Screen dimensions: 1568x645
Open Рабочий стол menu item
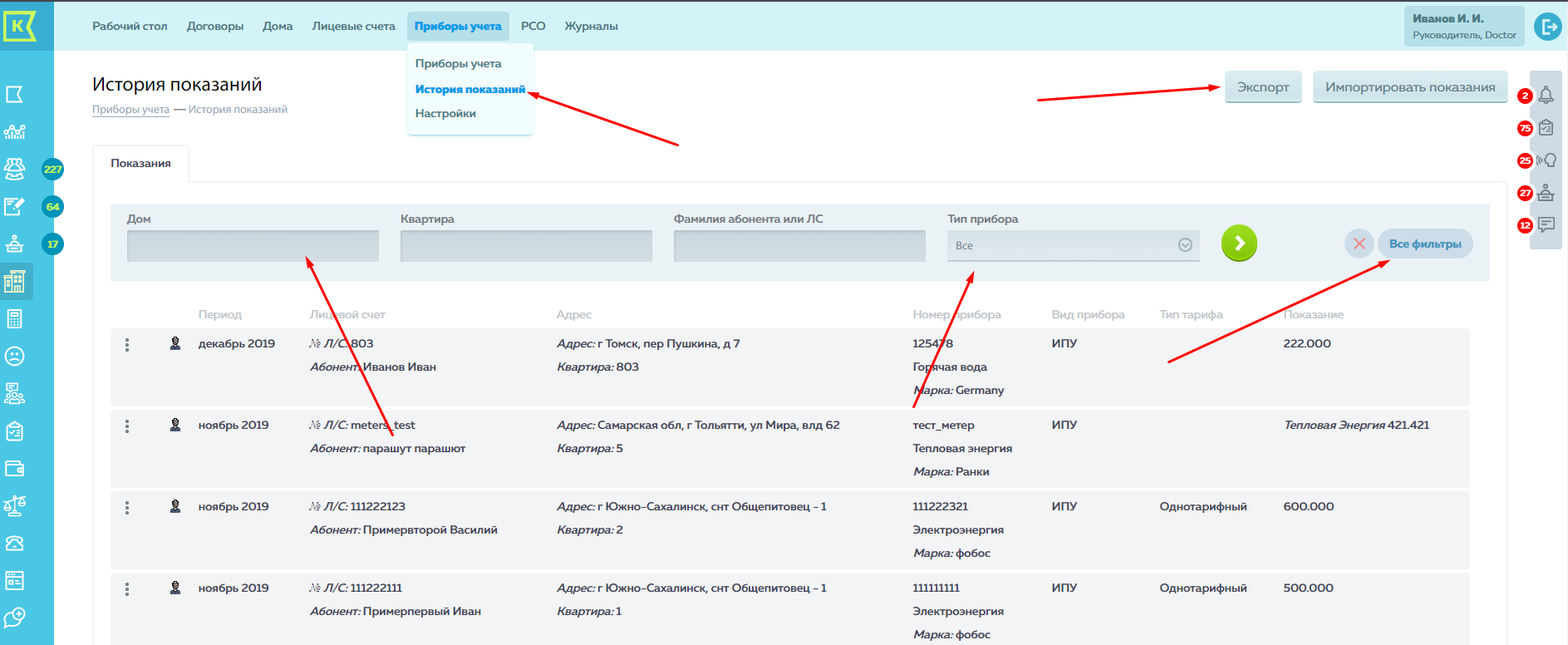[x=130, y=26]
